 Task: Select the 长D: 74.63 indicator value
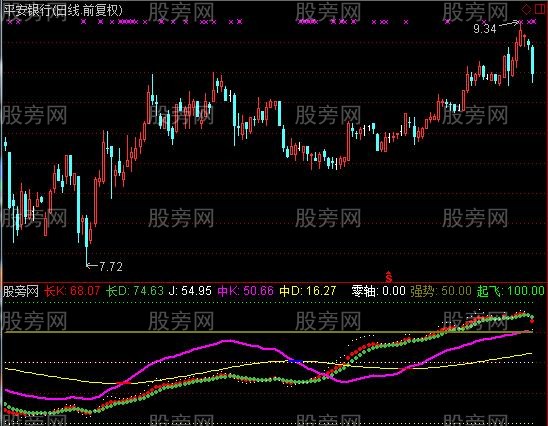point(135,291)
